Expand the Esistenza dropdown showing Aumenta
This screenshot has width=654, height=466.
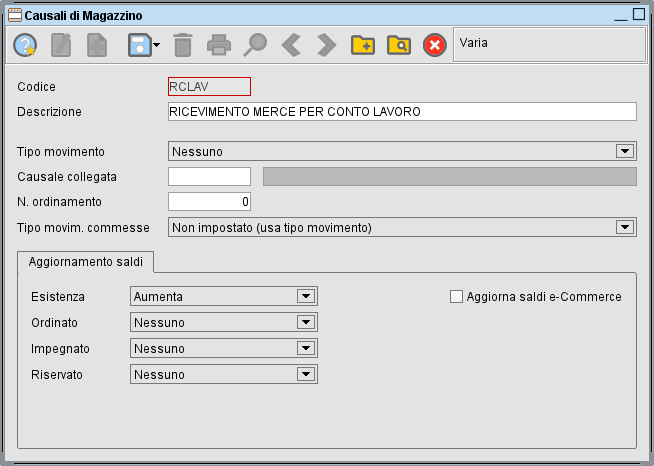(x=306, y=297)
